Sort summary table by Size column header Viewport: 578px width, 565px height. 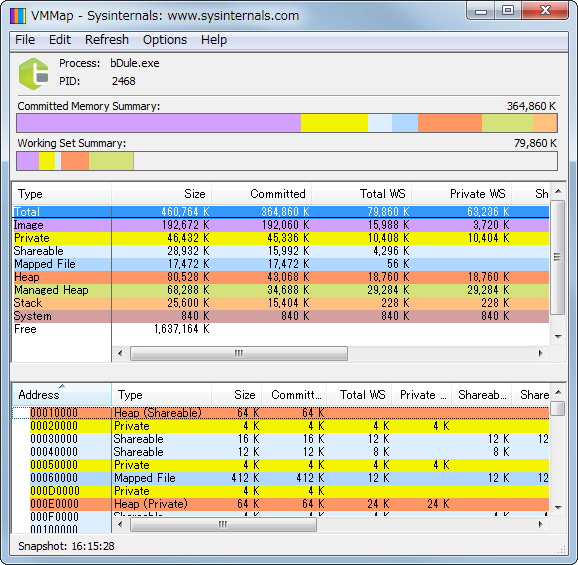click(x=161, y=194)
